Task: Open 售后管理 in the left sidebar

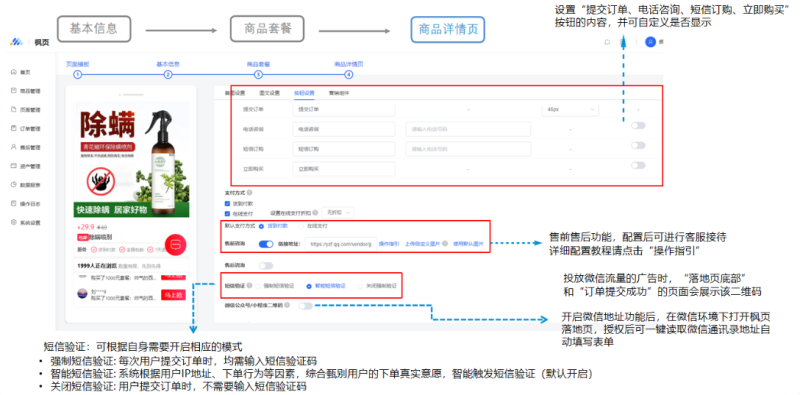Action: pyautogui.click(x=25, y=147)
